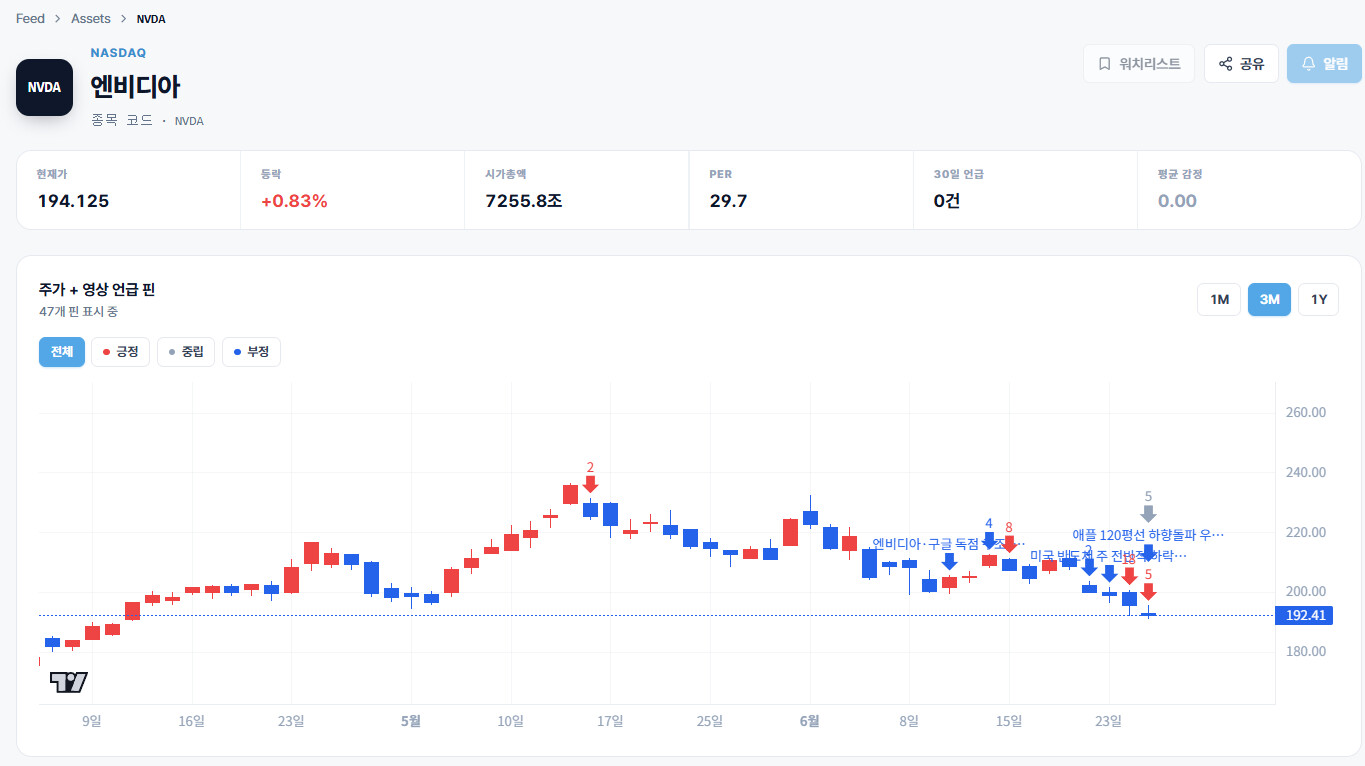The image size is (1365, 766).
Task: Select the 3M range tab
Action: click(x=1269, y=300)
